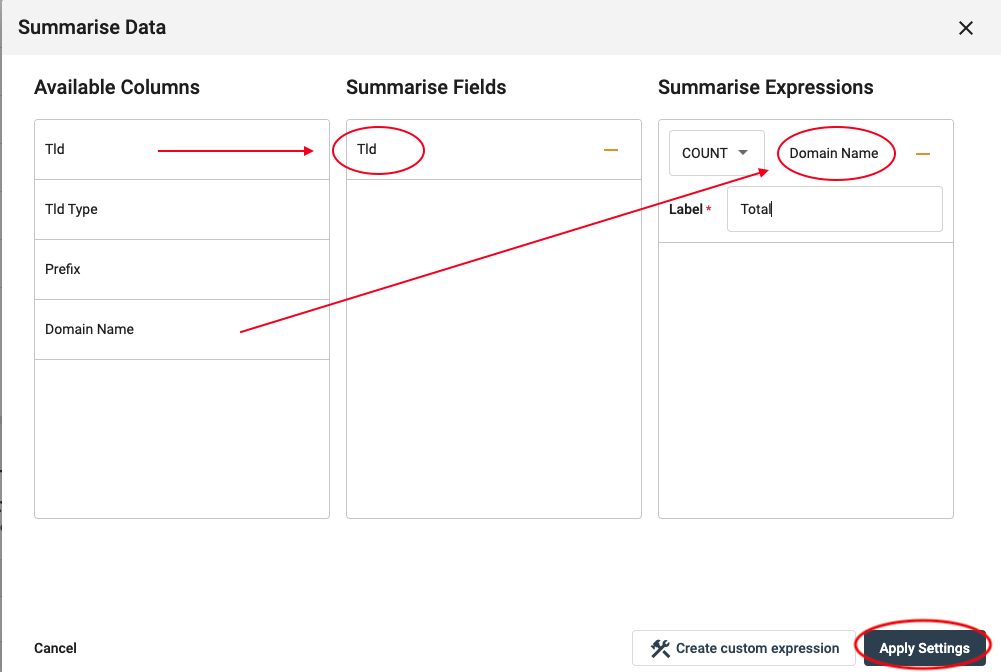Click the Summarise Fields heading
The width and height of the screenshot is (1001, 672).
pos(426,87)
